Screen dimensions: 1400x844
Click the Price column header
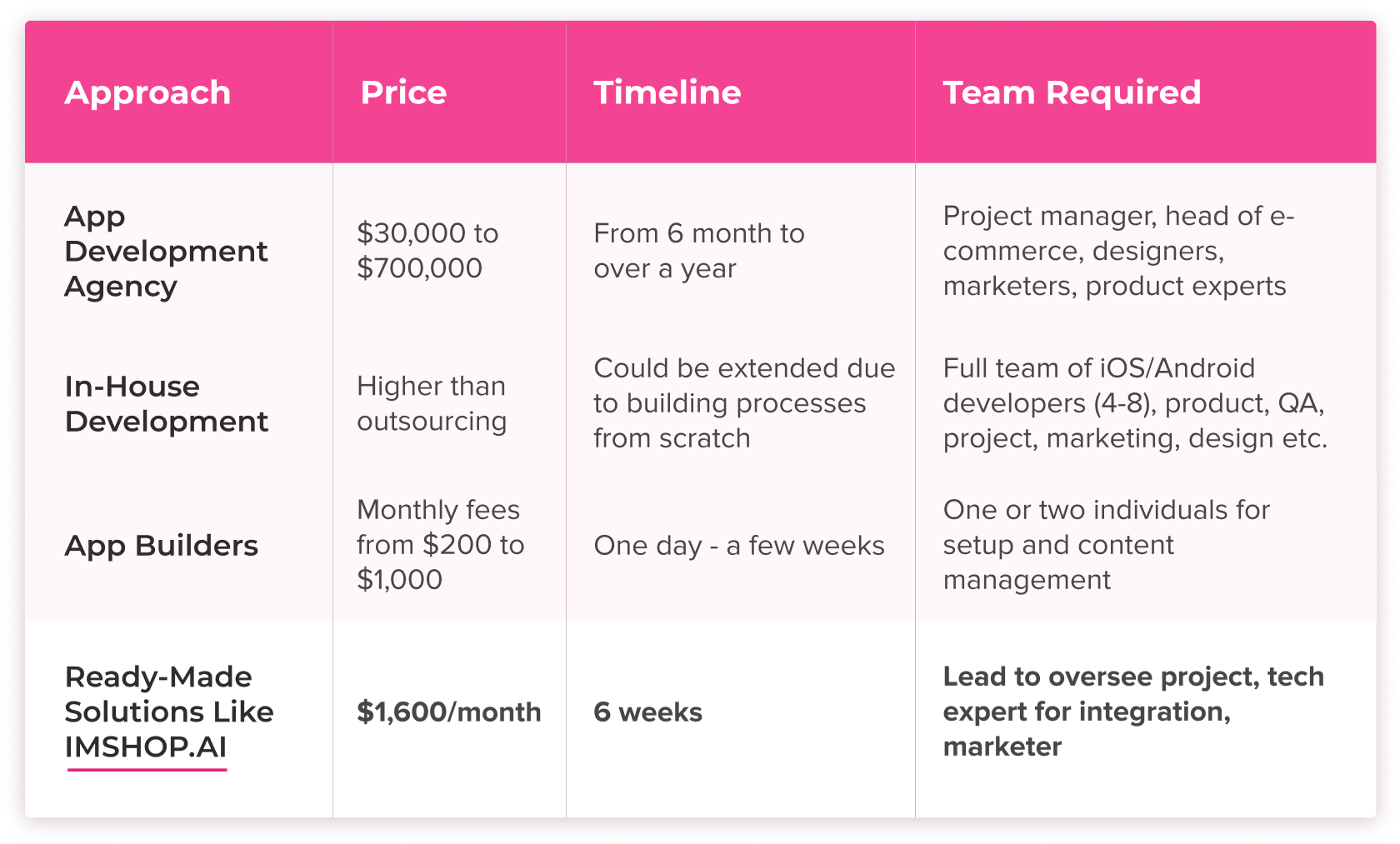(x=403, y=92)
